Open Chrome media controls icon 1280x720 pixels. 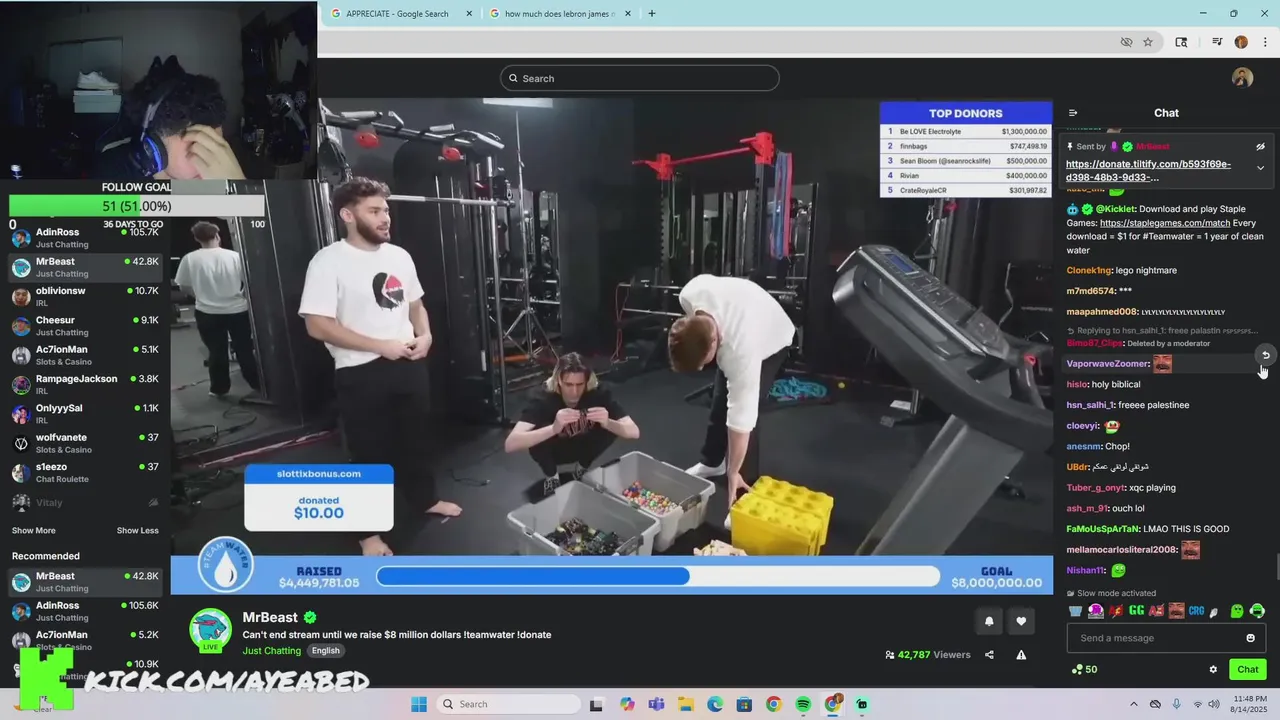pyautogui.click(x=1217, y=42)
